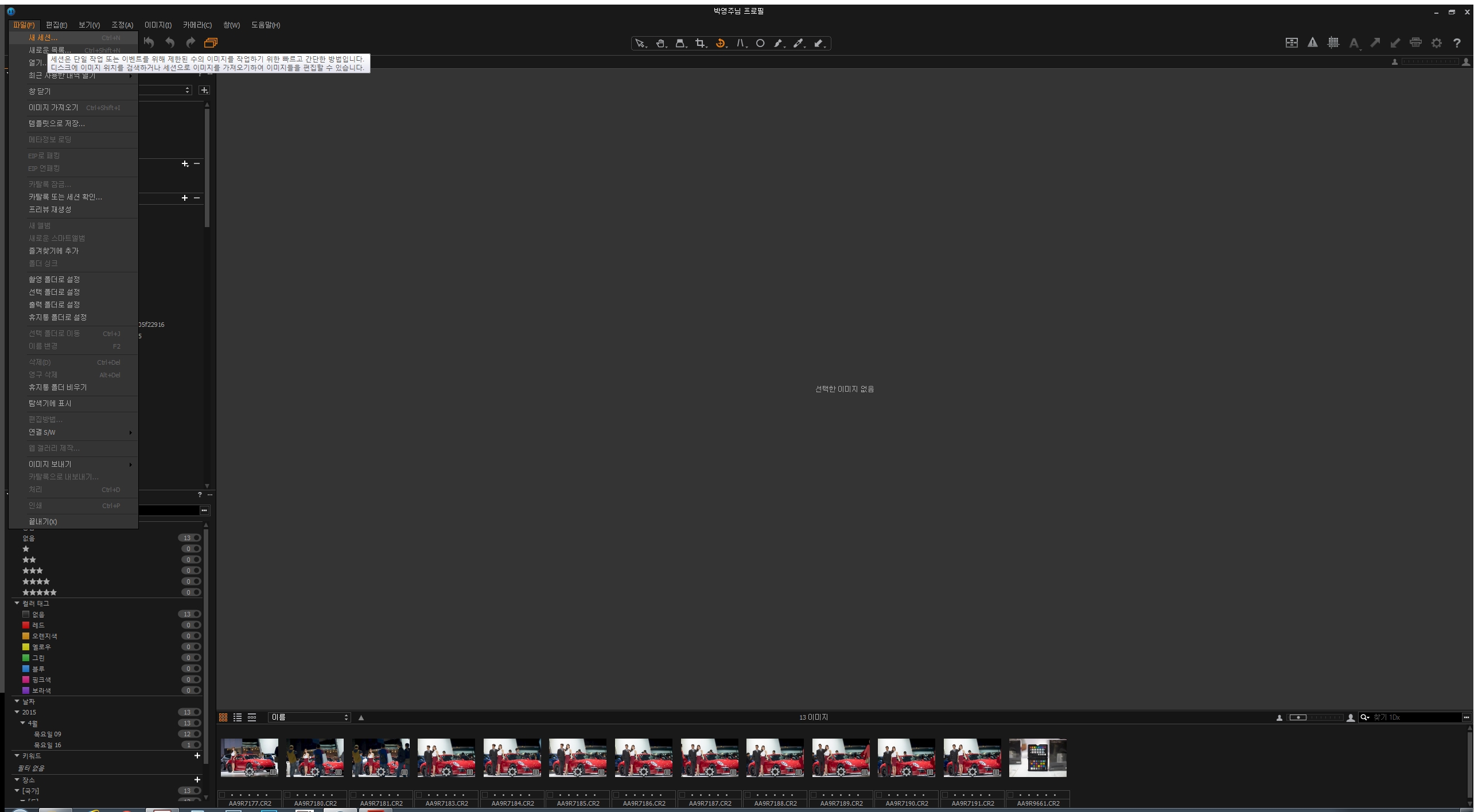Collapse the 컬러 태그 filter section
Image resolution: width=1478 pixels, height=812 pixels.
point(17,603)
